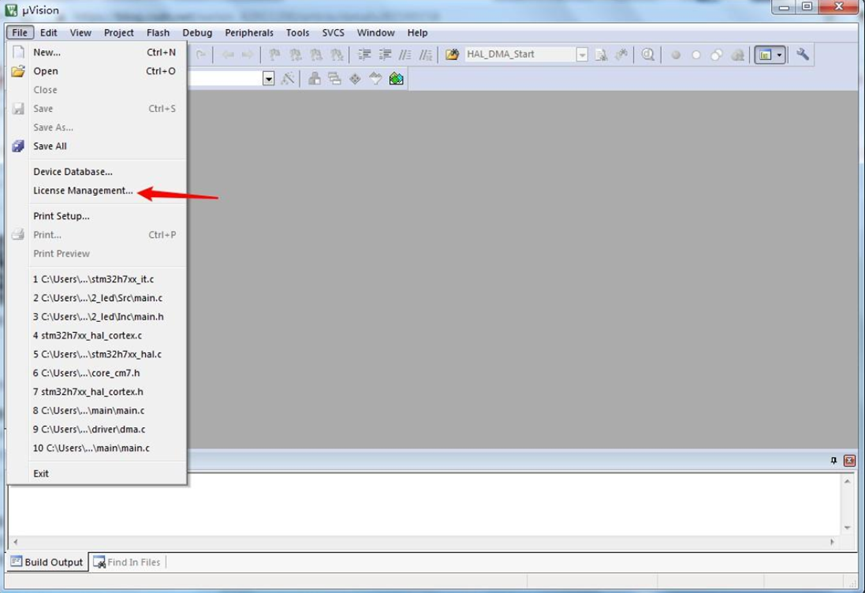Viewport: 865px width, 593px height.
Task: Open the SVCS menu
Action: (x=333, y=33)
